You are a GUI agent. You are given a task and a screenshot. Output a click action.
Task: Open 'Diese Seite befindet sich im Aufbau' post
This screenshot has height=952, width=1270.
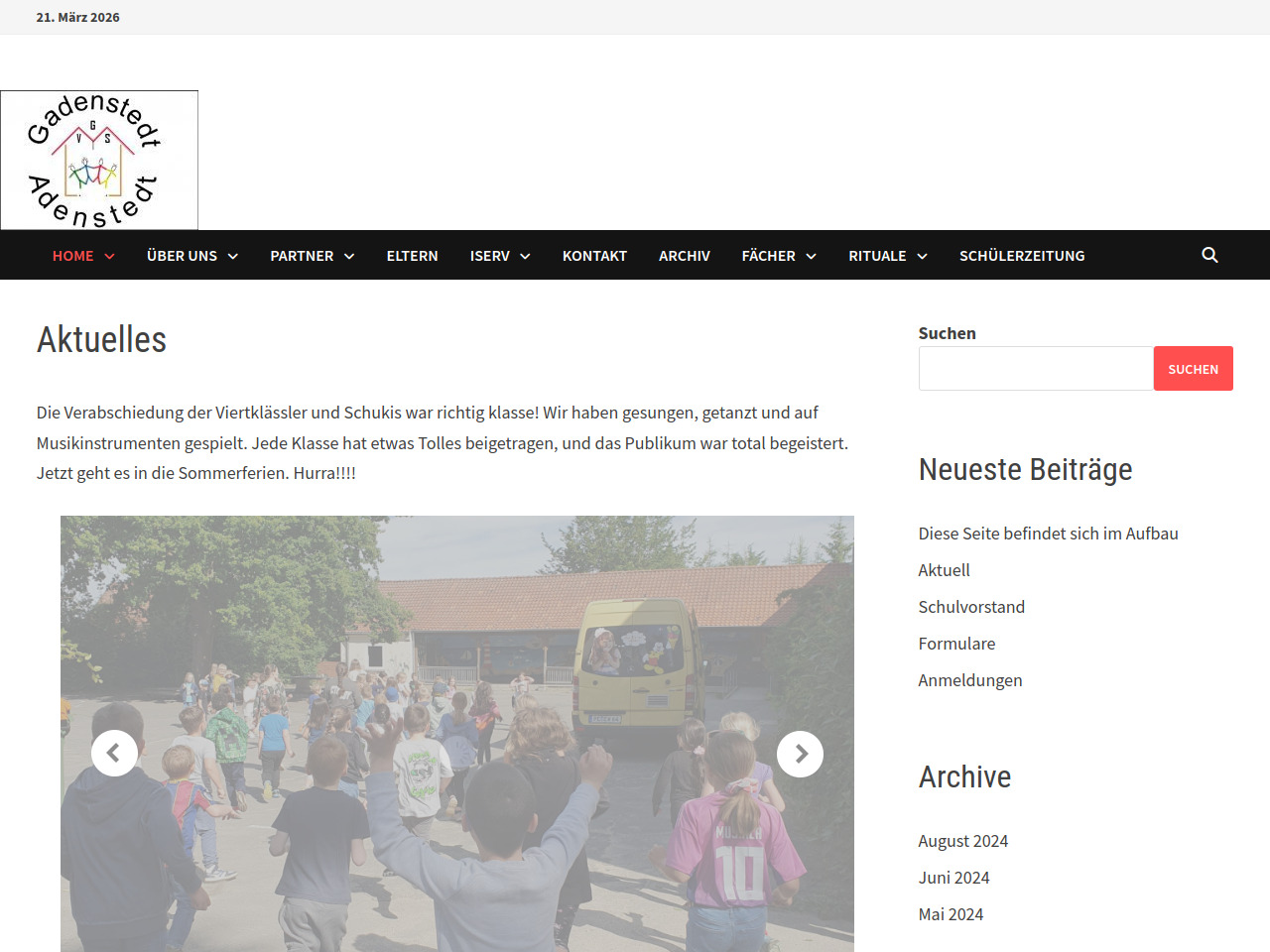click(1048, 534)
